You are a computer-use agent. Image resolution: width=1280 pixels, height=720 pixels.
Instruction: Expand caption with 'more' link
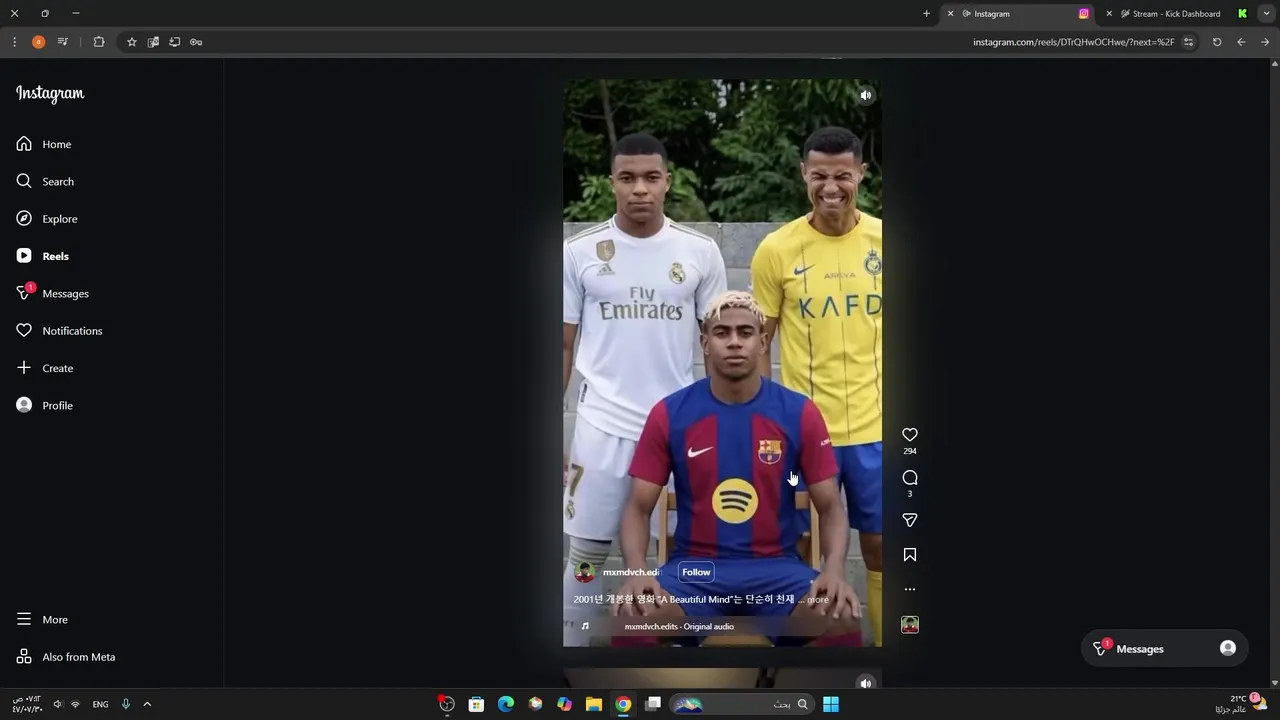818,600
